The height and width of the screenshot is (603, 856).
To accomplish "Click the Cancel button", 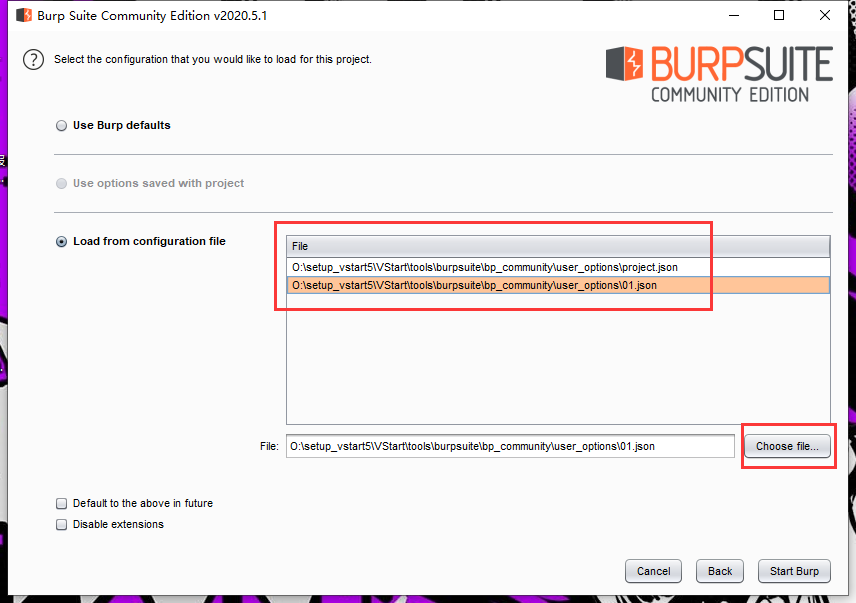I will click(x=653, y=571).
